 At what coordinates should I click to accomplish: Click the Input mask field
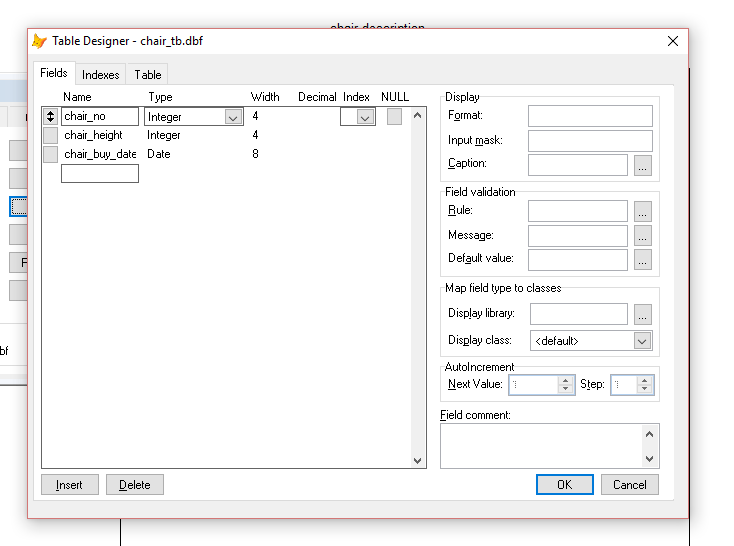pyautogui.click(x=590, y=140)
